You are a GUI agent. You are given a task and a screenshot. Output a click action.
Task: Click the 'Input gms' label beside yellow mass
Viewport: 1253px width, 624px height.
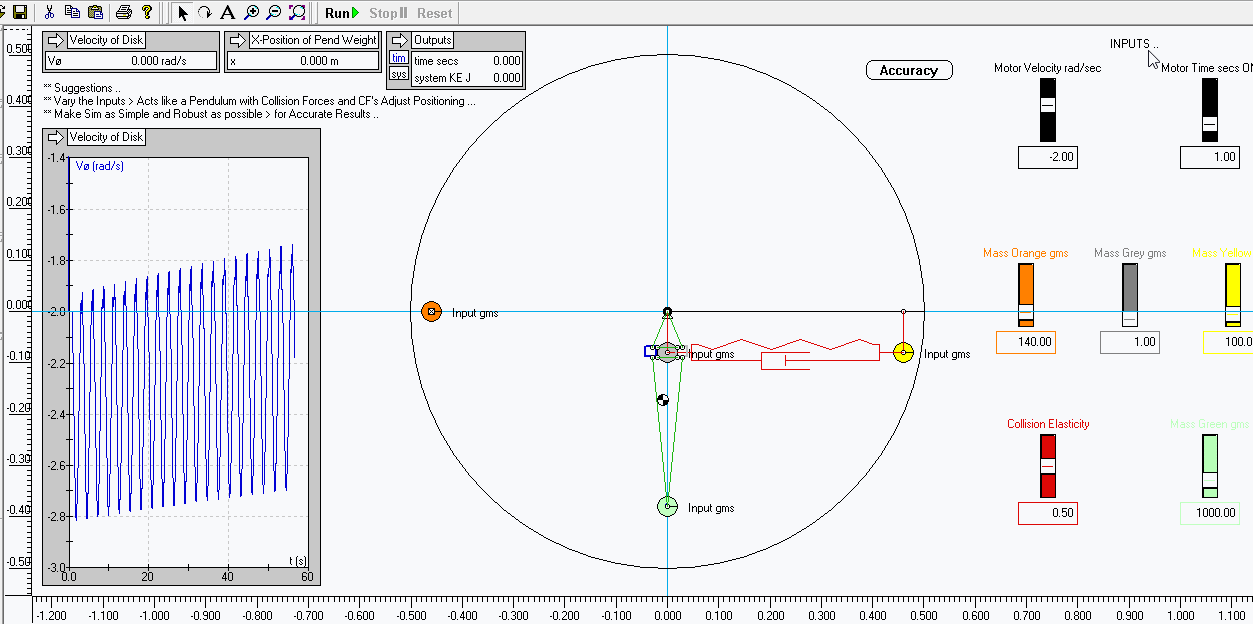947,354
